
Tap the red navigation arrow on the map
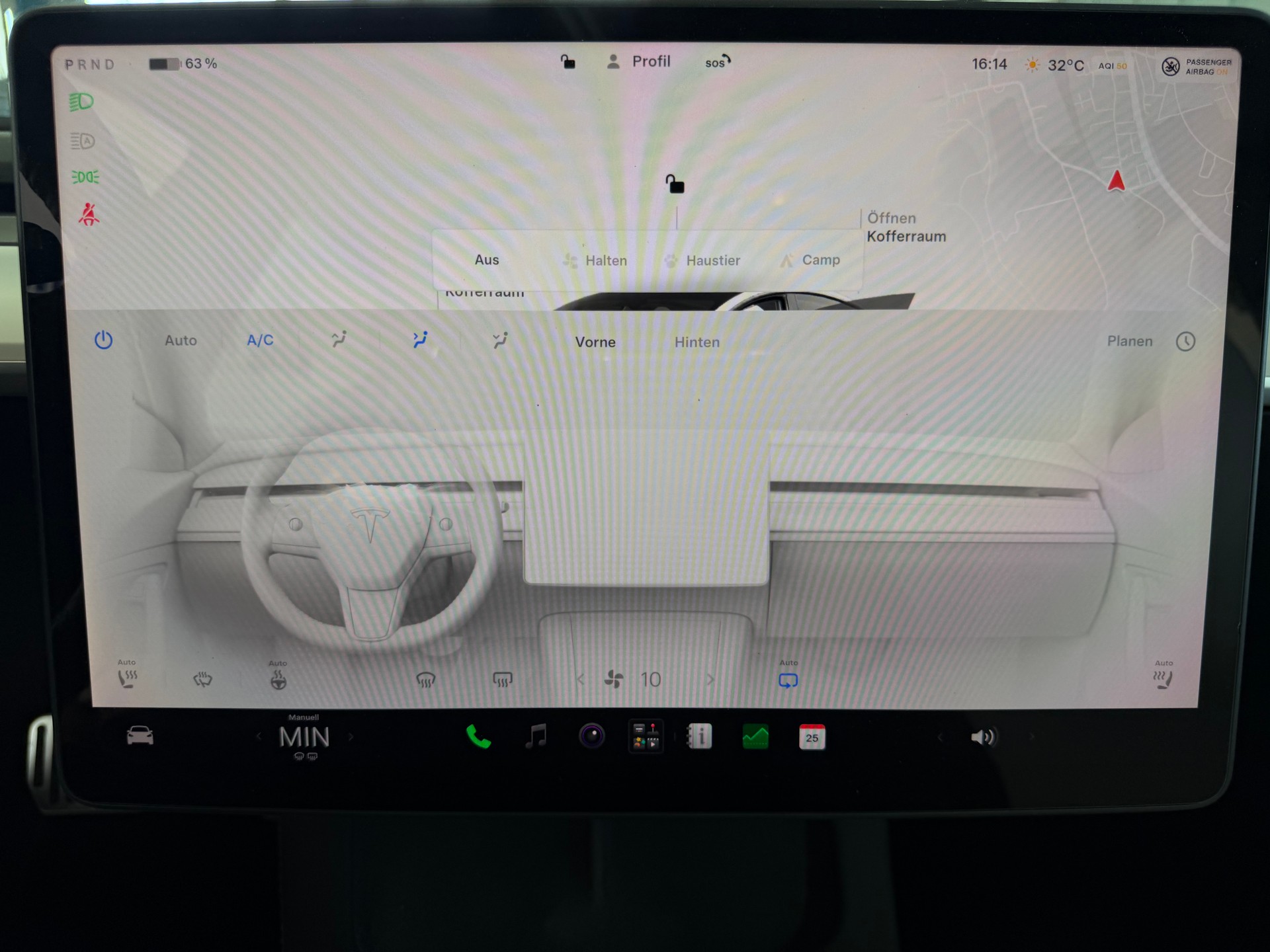point(1116,180)
